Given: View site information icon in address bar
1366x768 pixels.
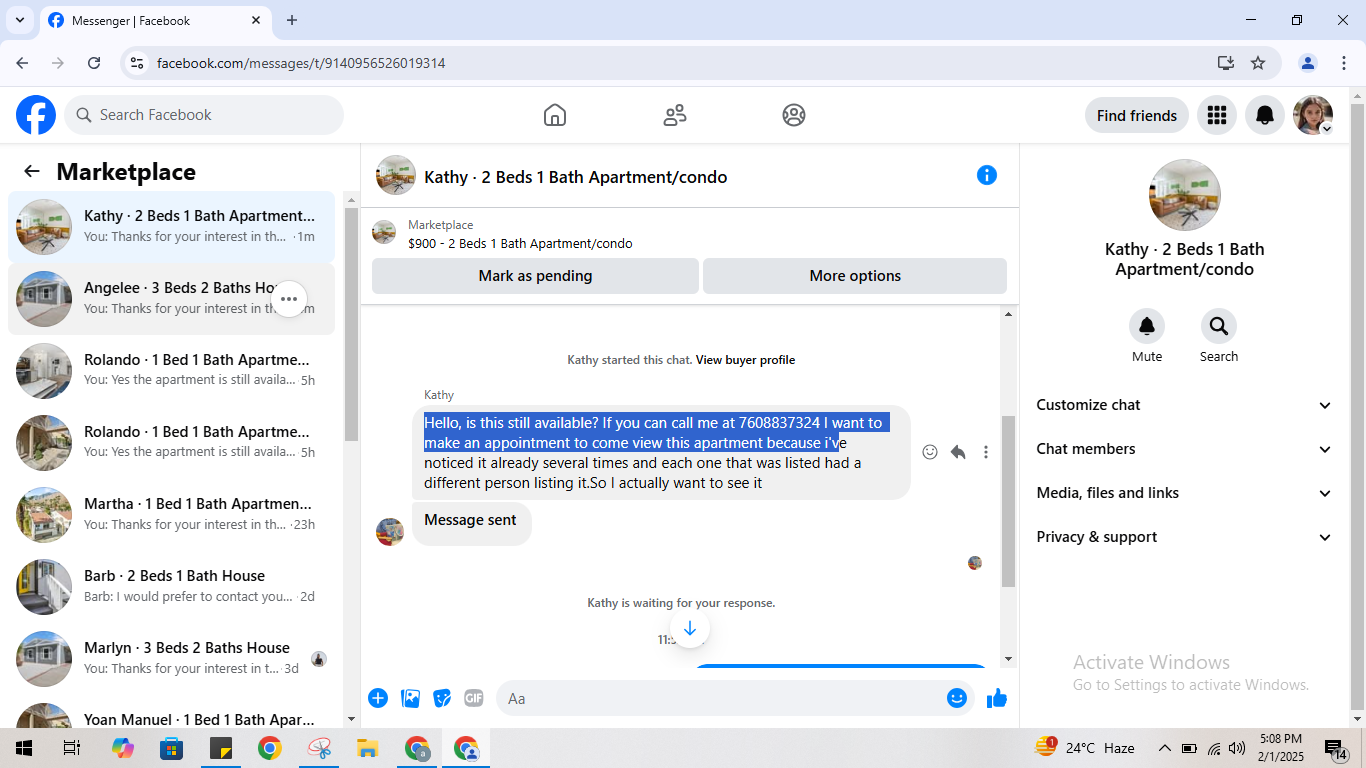Looking at the screenshot, I should click(138, 63).
